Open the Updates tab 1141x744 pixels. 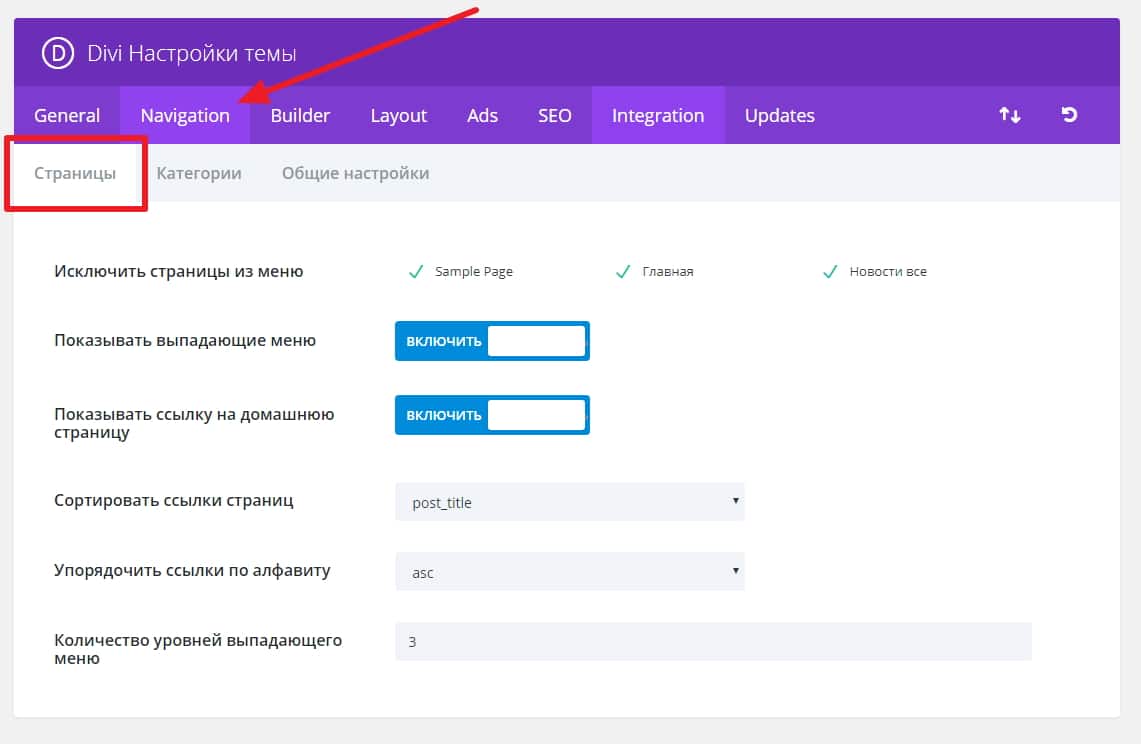point(779,115)
